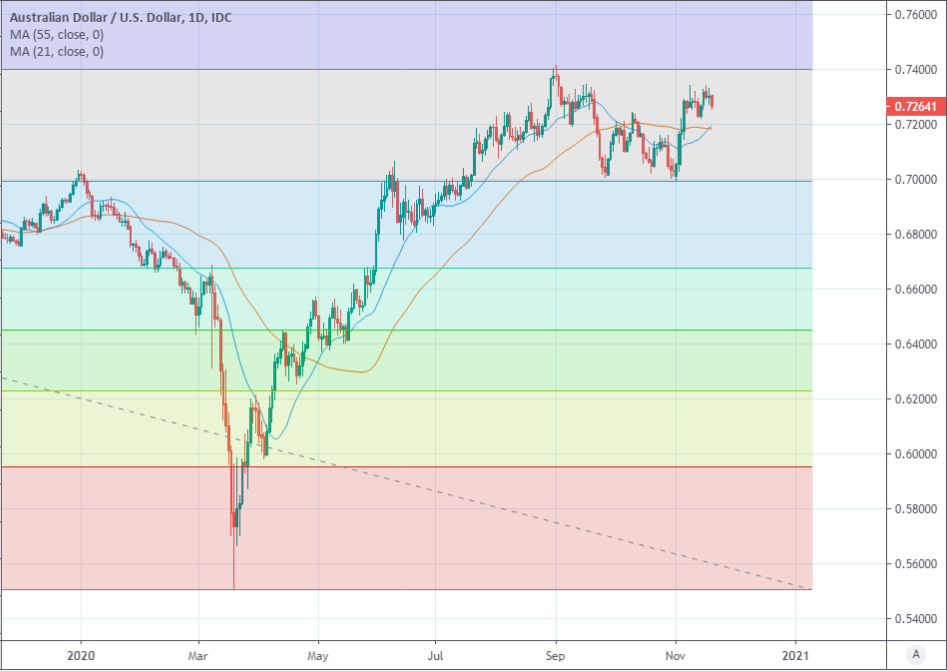Click the Sep label on time axis
Image resolution: width=947 pixels, height=671 pixels.
tap(555, 653)
